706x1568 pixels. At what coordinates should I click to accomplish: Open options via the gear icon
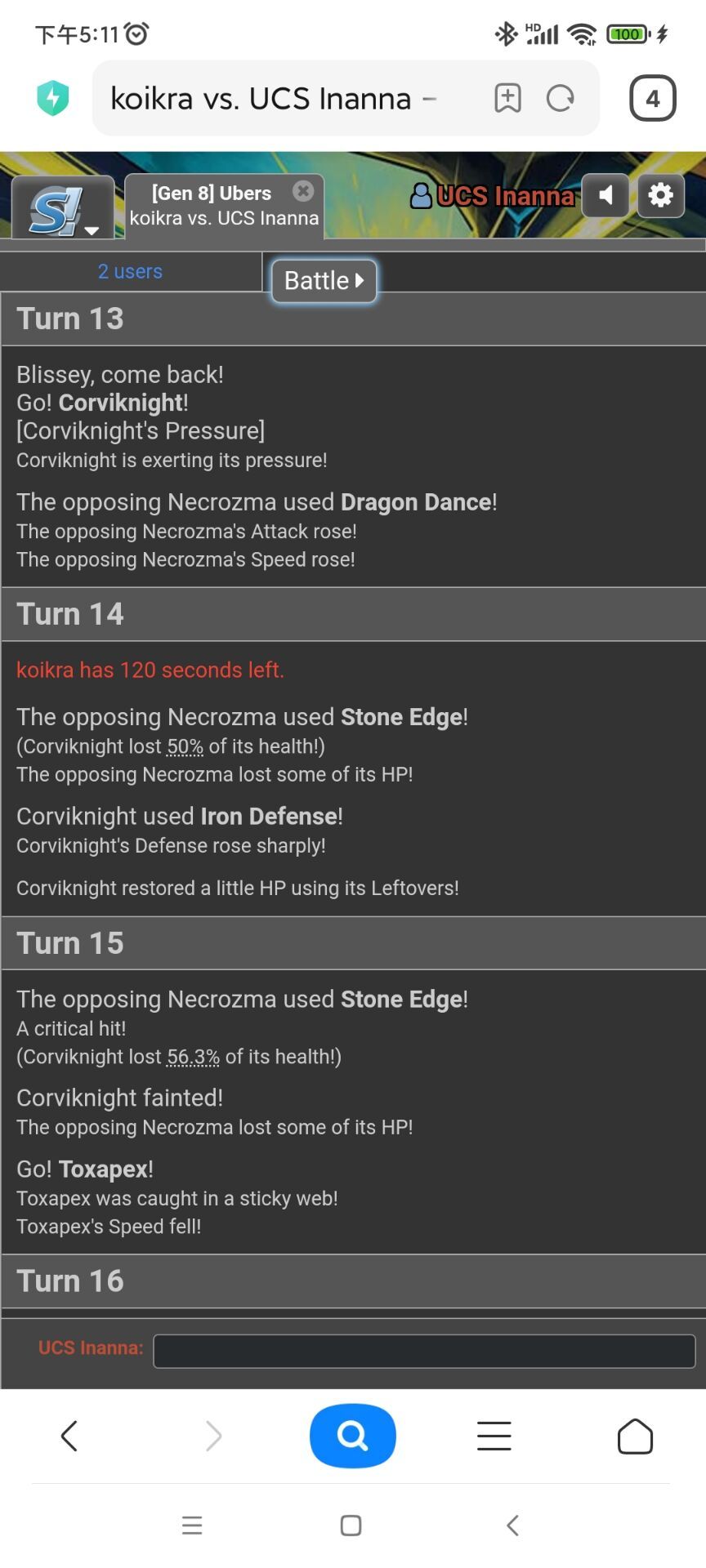tap(660, 195)
